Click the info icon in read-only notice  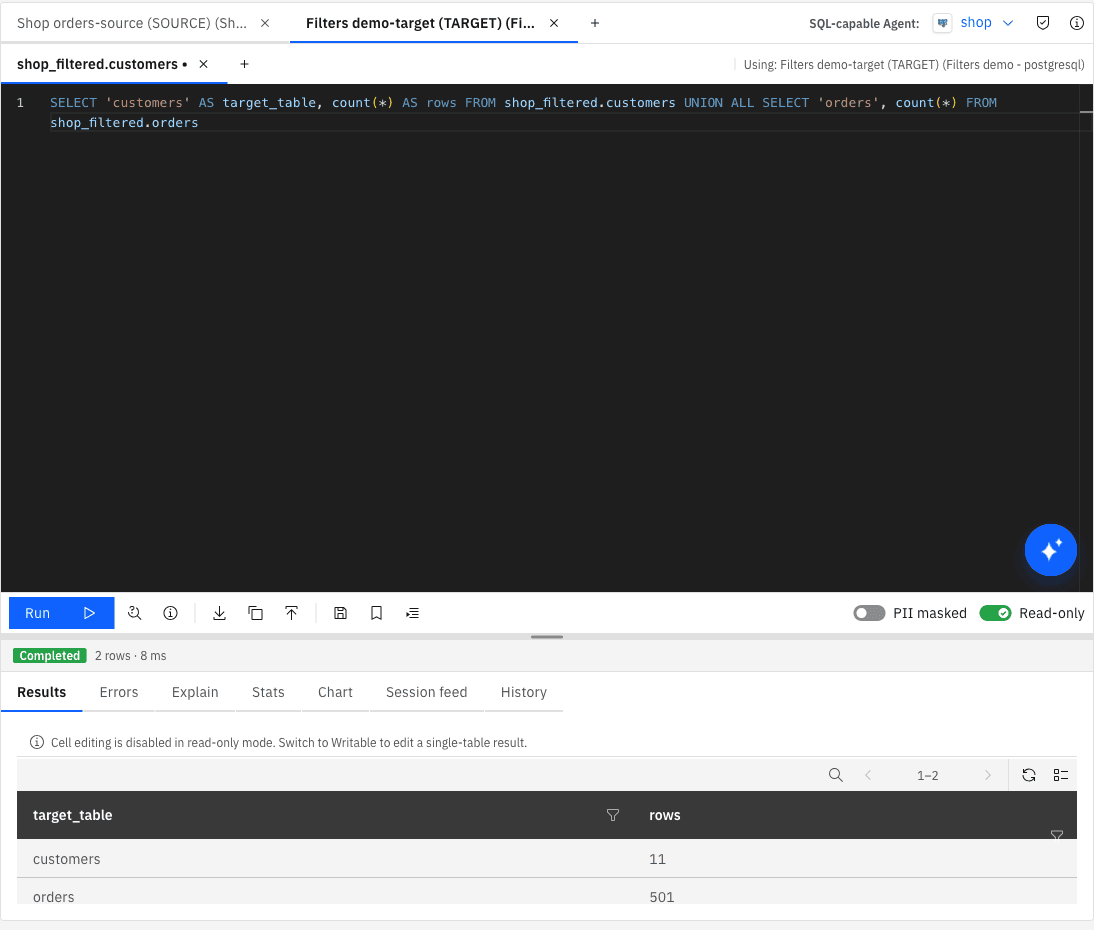point(37,742)
